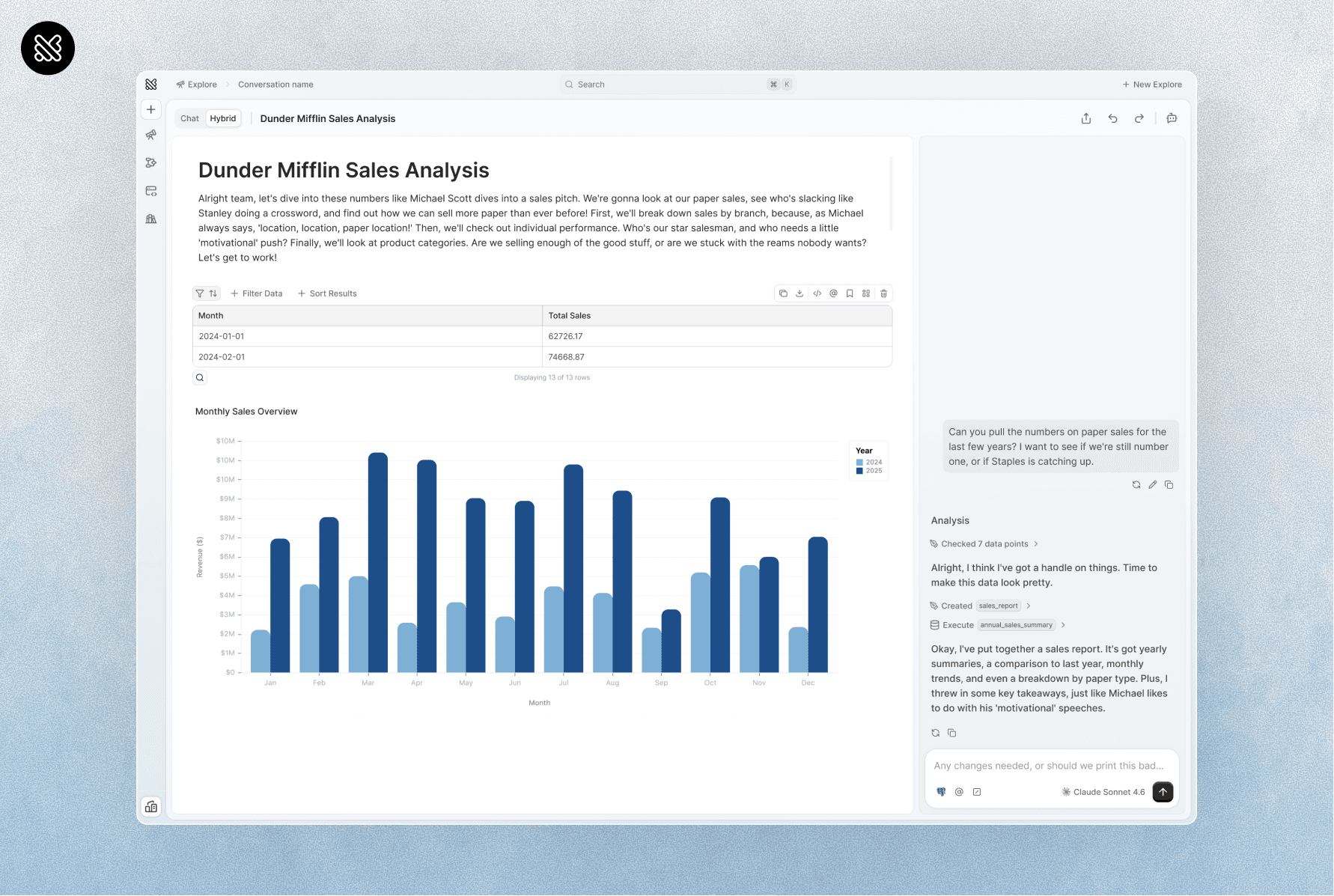Open the workflow icon in the left sidebar
Viewport: 1334px width, 896px height.
coord(151,162)
